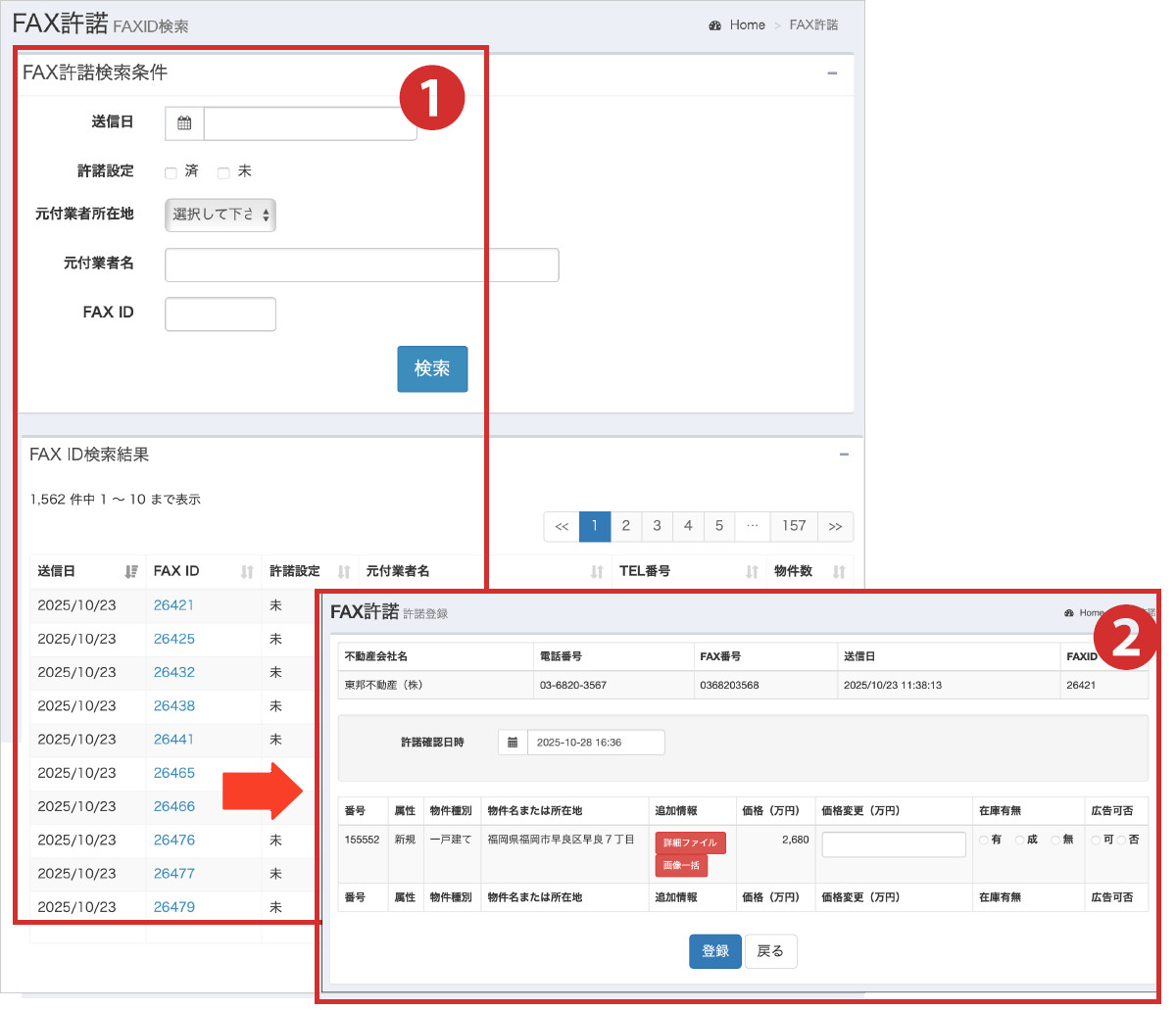Go to results page 5
This screenshot has height=1010, width=1176.
[x=719, y=526]
